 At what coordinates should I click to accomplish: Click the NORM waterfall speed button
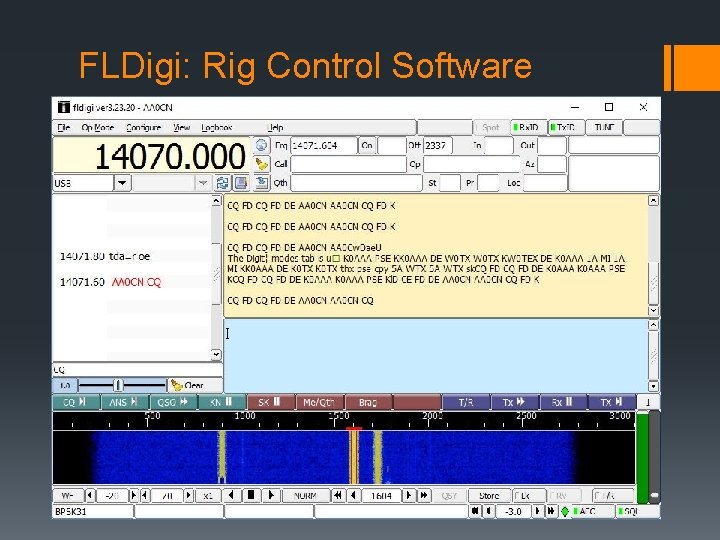[x=305, y=495]
